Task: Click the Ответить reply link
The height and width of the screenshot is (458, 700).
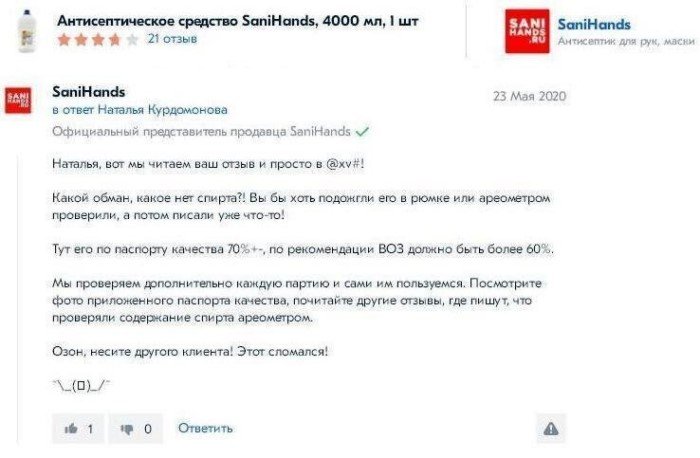Action: pyautogui.click(x=205, y=428)
